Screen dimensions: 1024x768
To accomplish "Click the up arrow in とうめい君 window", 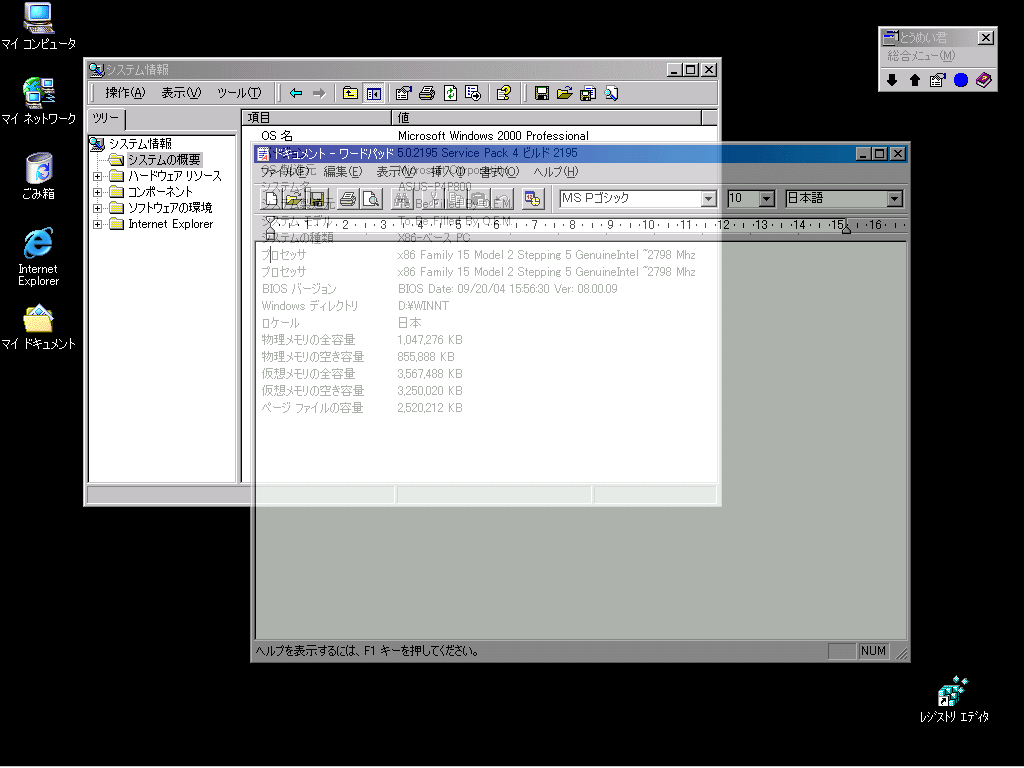I will (x=915, y=80).
